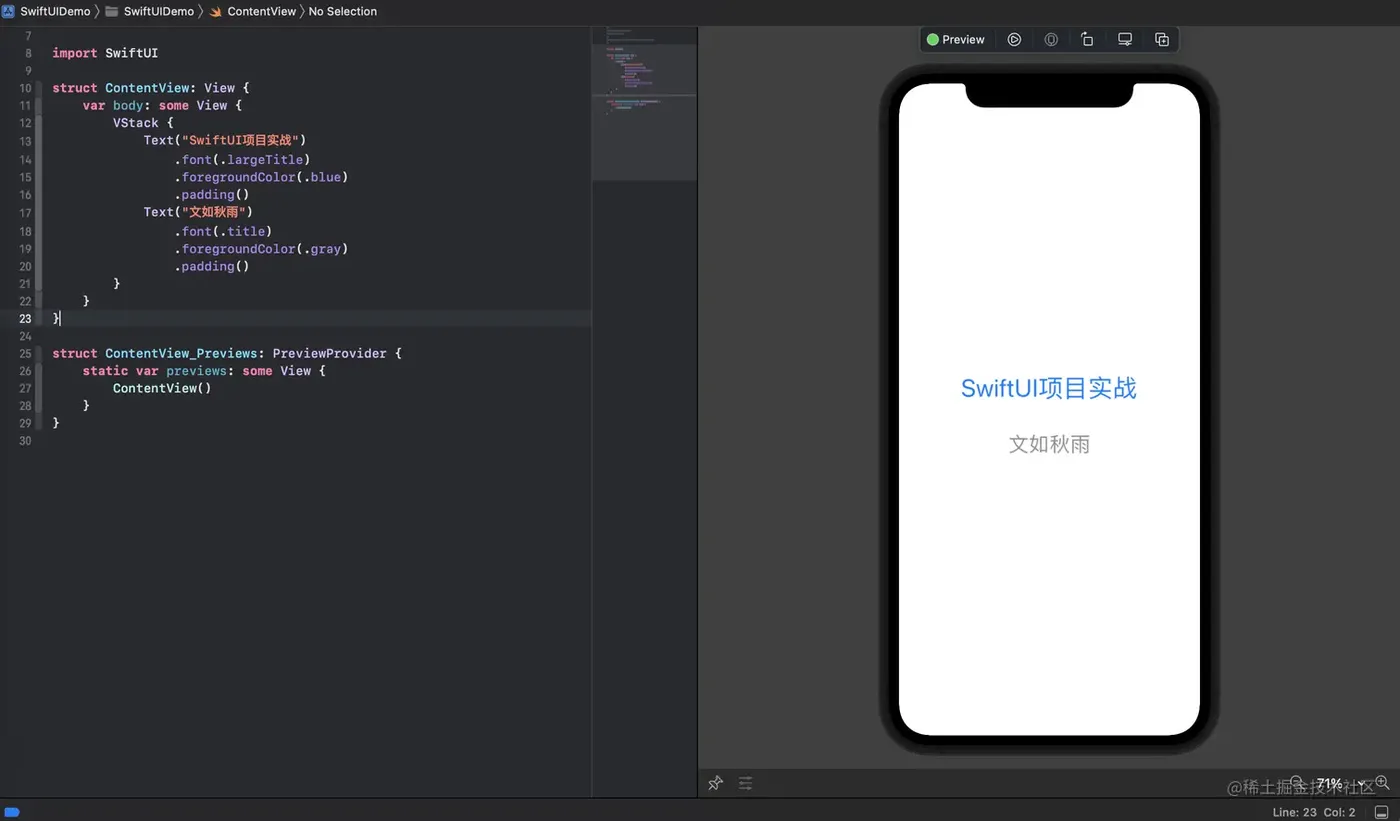This screenshot has width=1400, height=821.
Task: Pin the preview with the pin icon
Action: (x=715, y=784)
